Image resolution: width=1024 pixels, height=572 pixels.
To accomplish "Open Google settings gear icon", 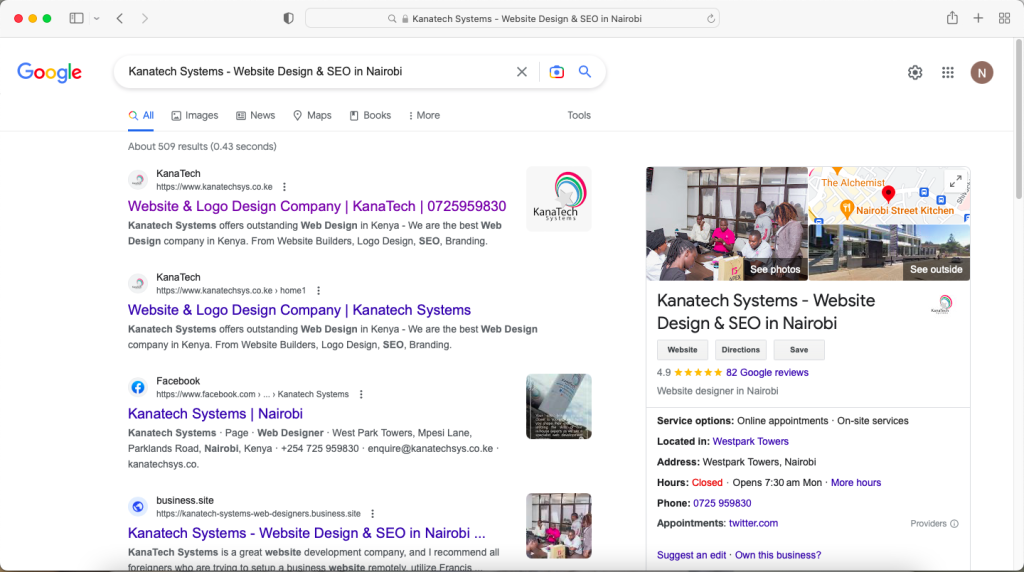I will 915,72.
